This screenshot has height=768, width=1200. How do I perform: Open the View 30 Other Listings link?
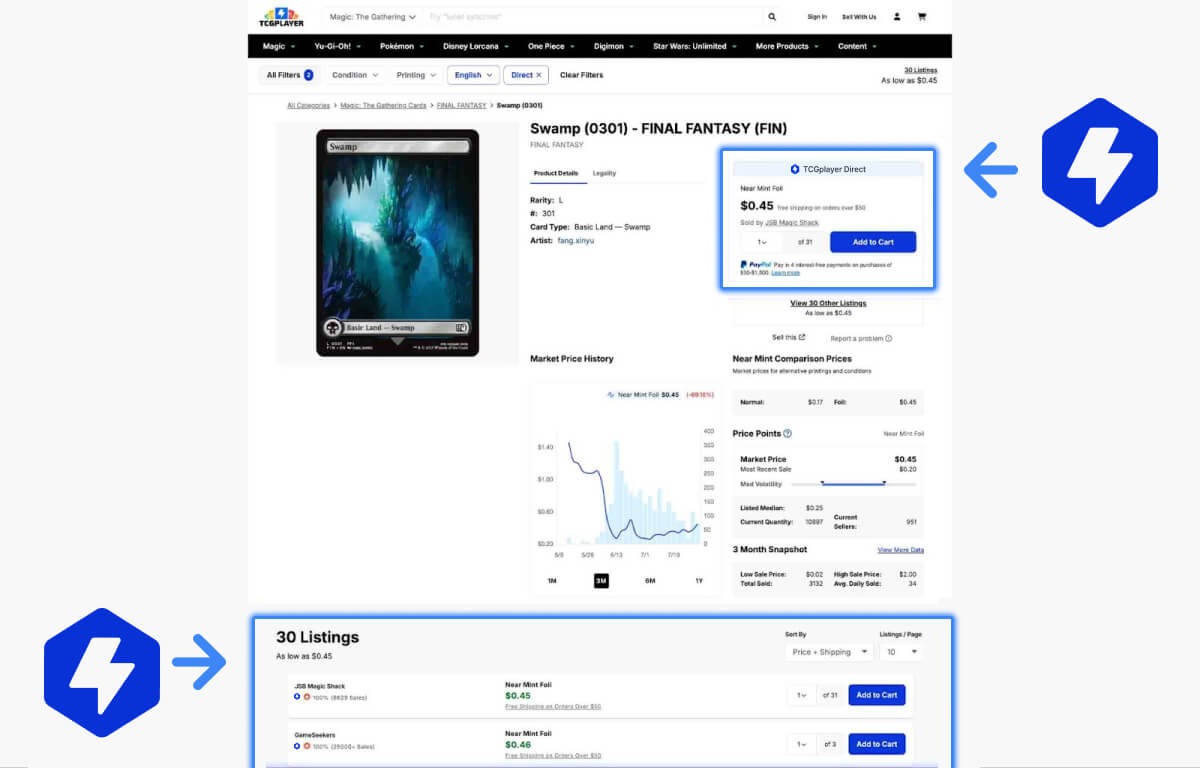pyautogui.click(x=828, y=303)
